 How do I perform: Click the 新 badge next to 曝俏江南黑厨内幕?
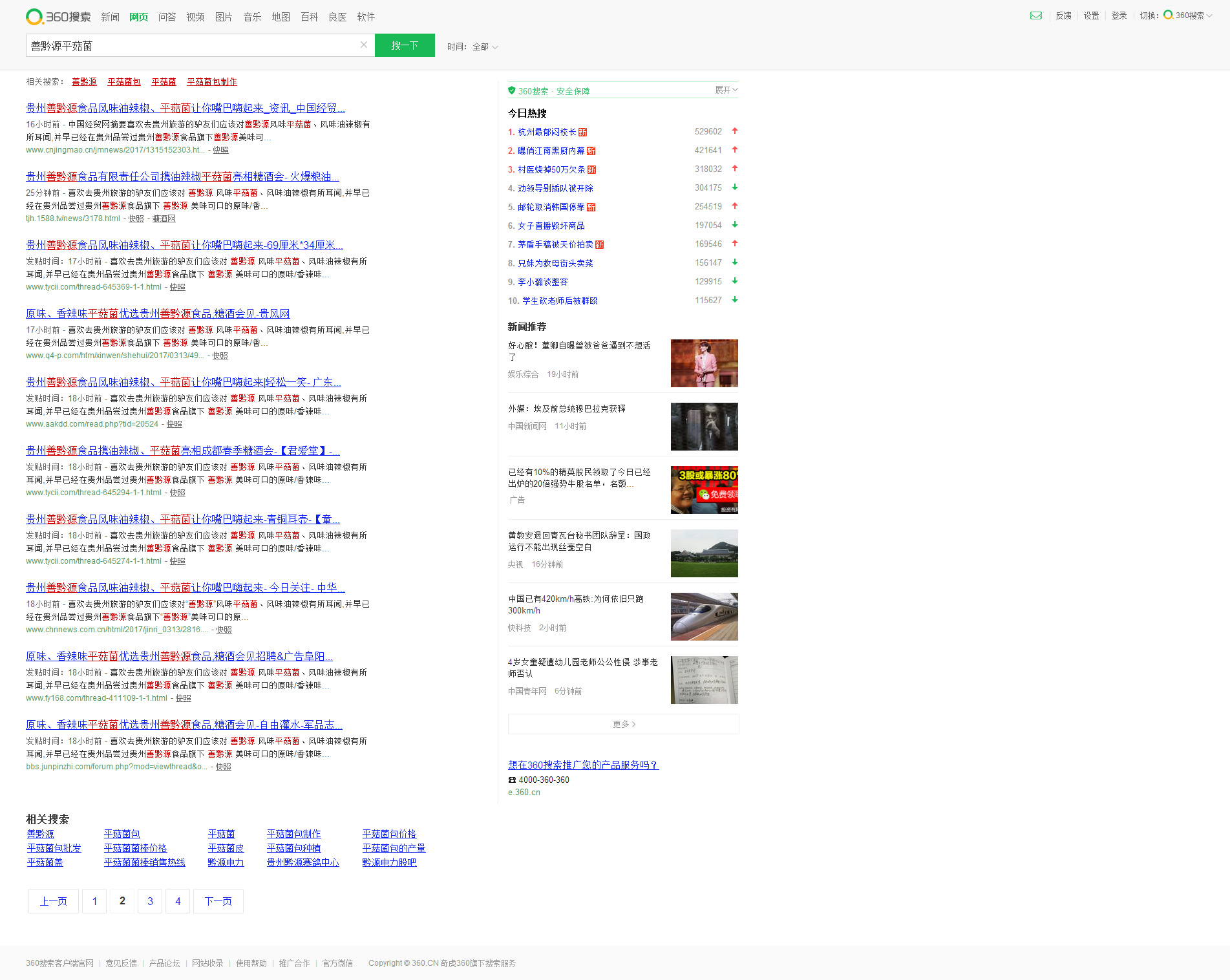click(591, 151)
